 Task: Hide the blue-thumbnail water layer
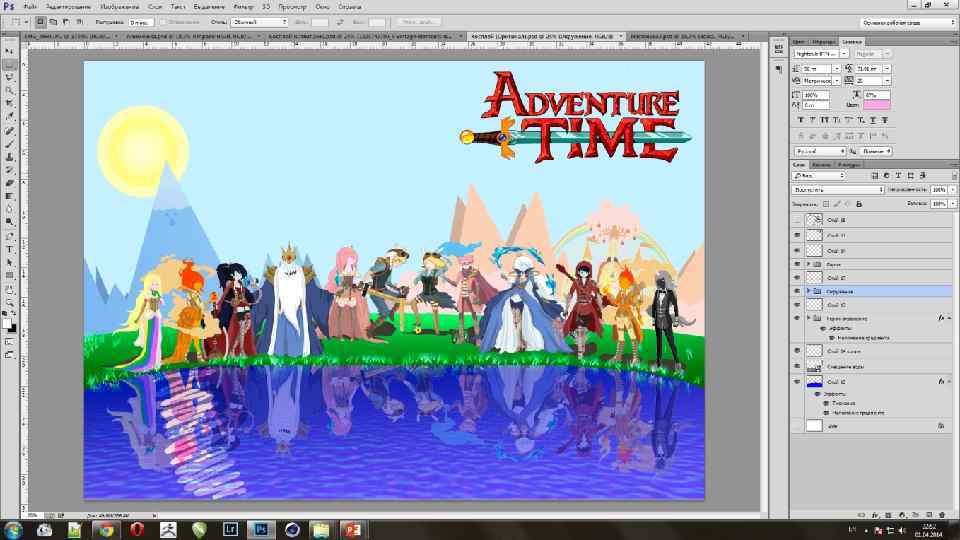tap(797, 382)
